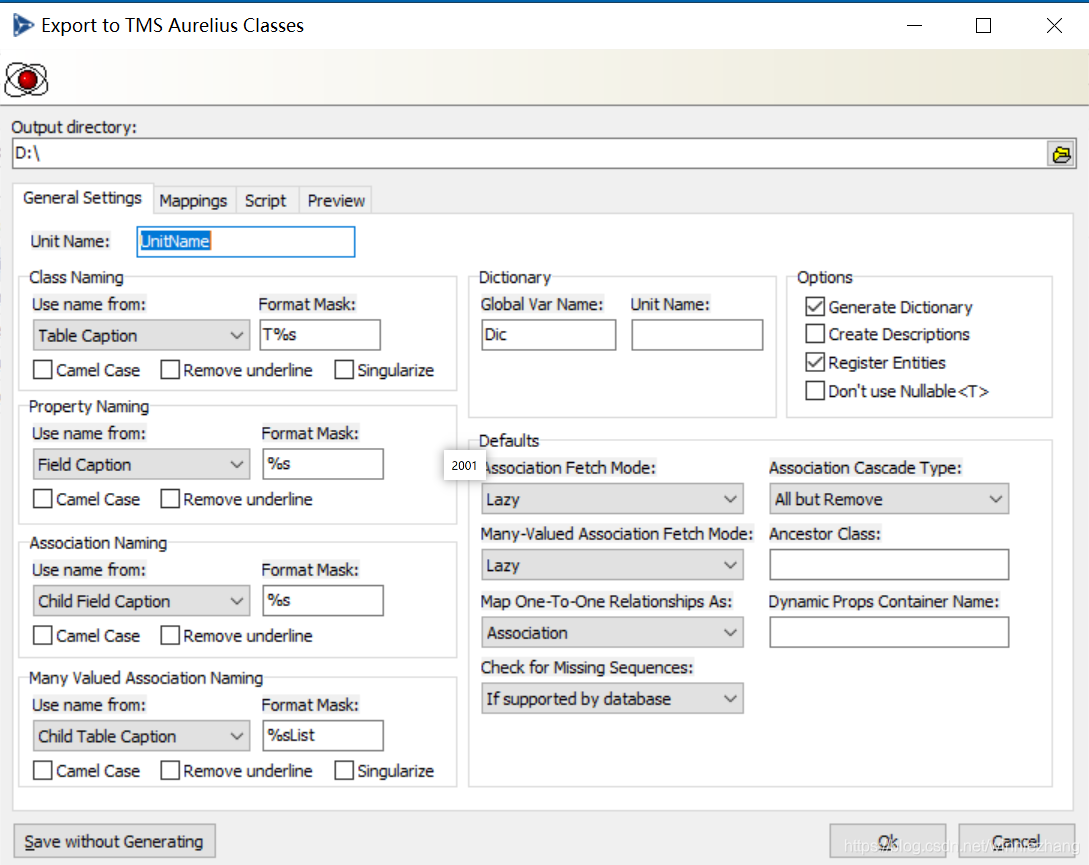Switch to the General Settings tab
1089x865 pixels.
[83, 198]
